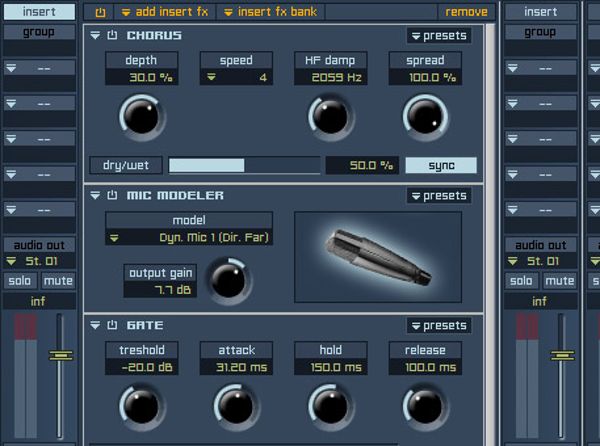The width and height of the screenshot is (600, 446).
Task: Mute the left channel strip
Action: [59, 281]
